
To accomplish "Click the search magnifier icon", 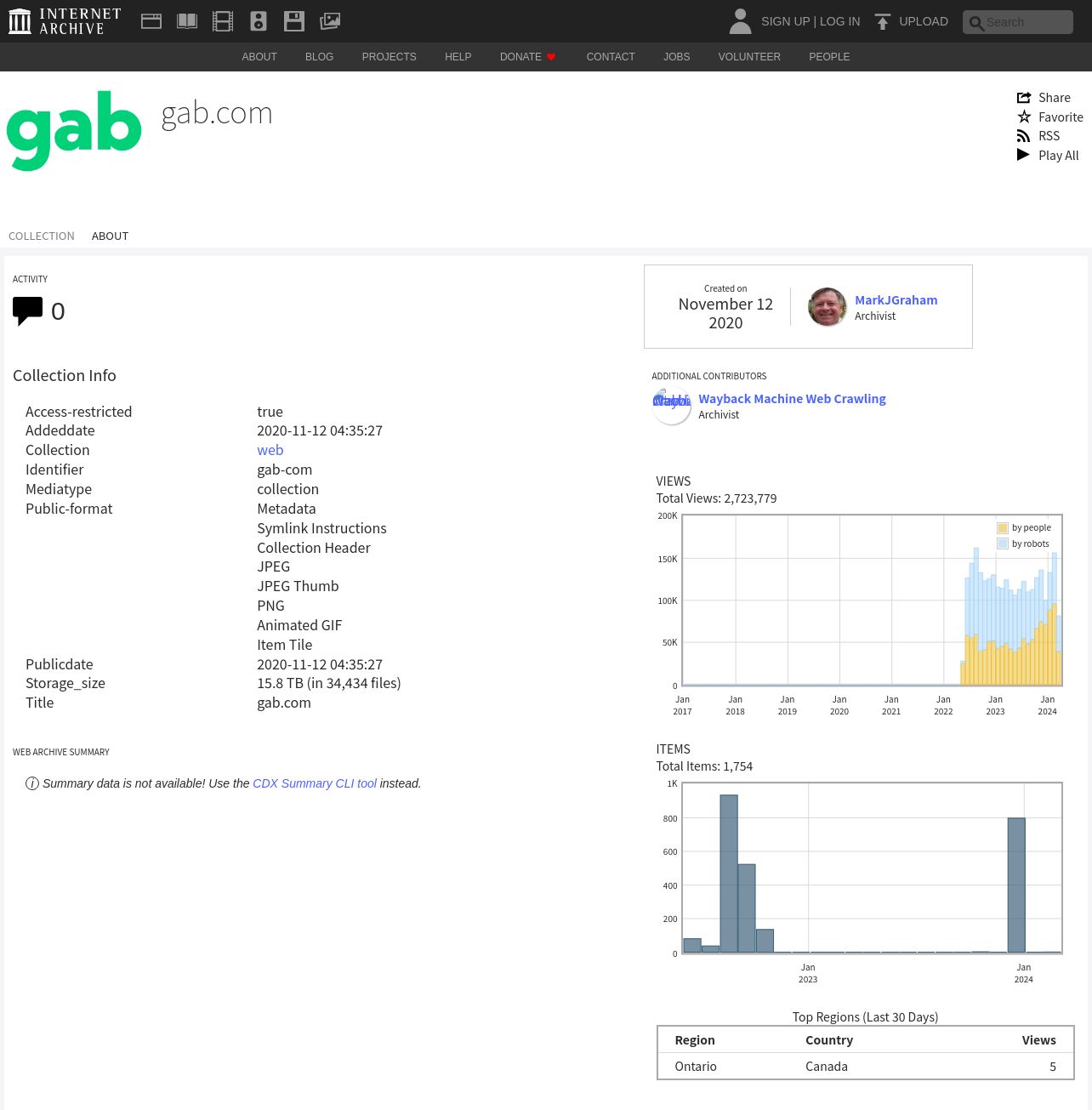I will click(976, 23).
